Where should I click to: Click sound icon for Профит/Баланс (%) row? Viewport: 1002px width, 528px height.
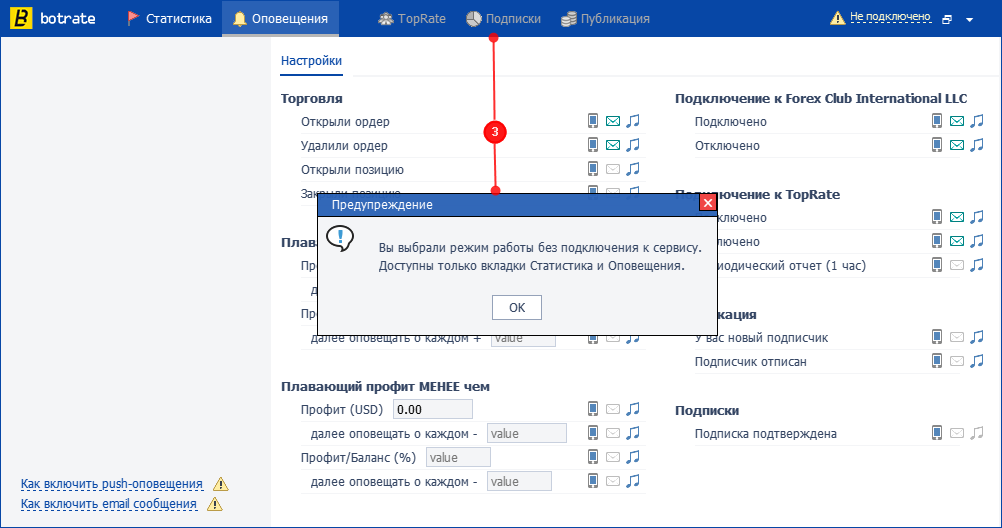[x=633, y=456]
